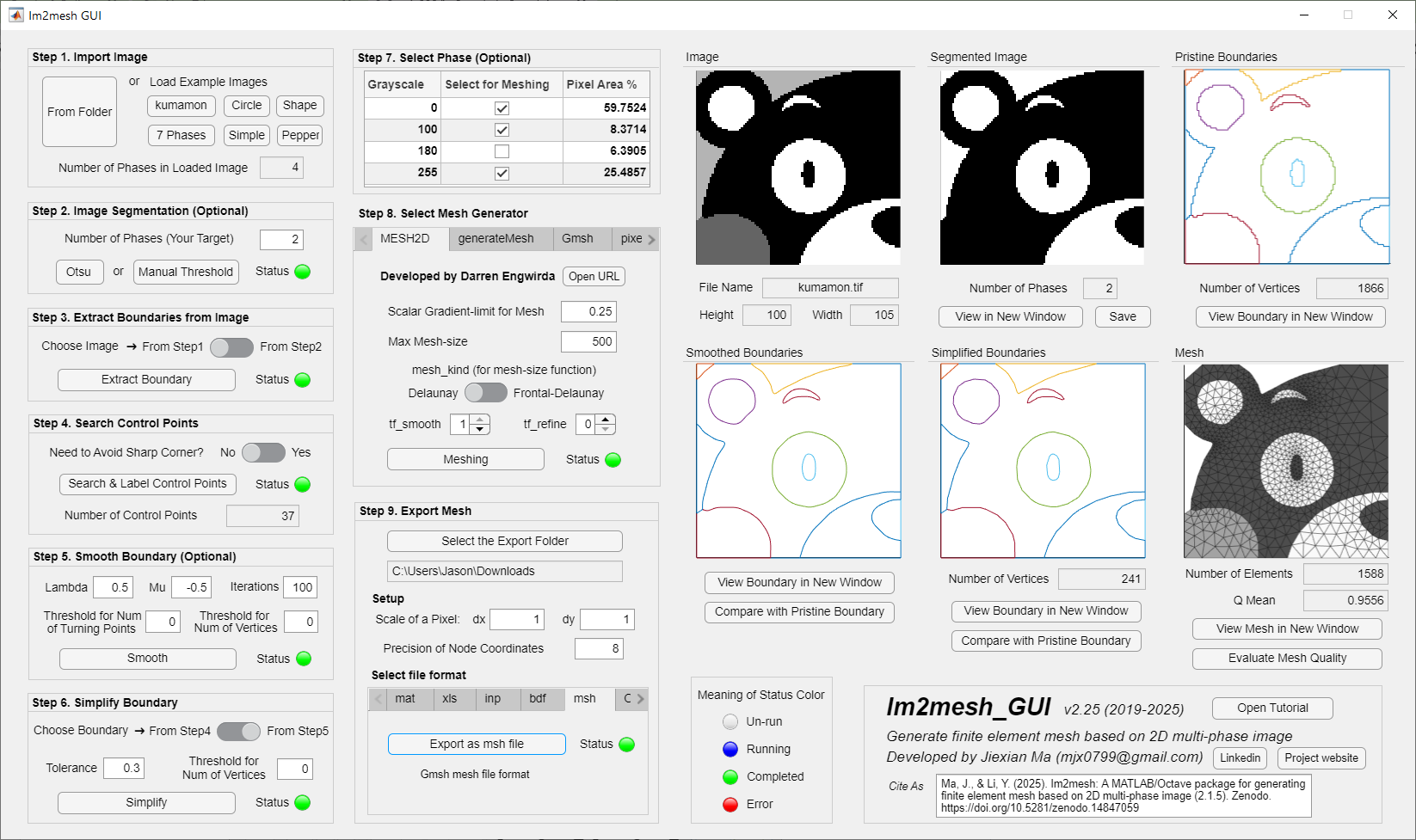This screenshot has height=840, width=1416.
Task: Decrease tf_smooth spinner value
Action: (x=481, y=429)
